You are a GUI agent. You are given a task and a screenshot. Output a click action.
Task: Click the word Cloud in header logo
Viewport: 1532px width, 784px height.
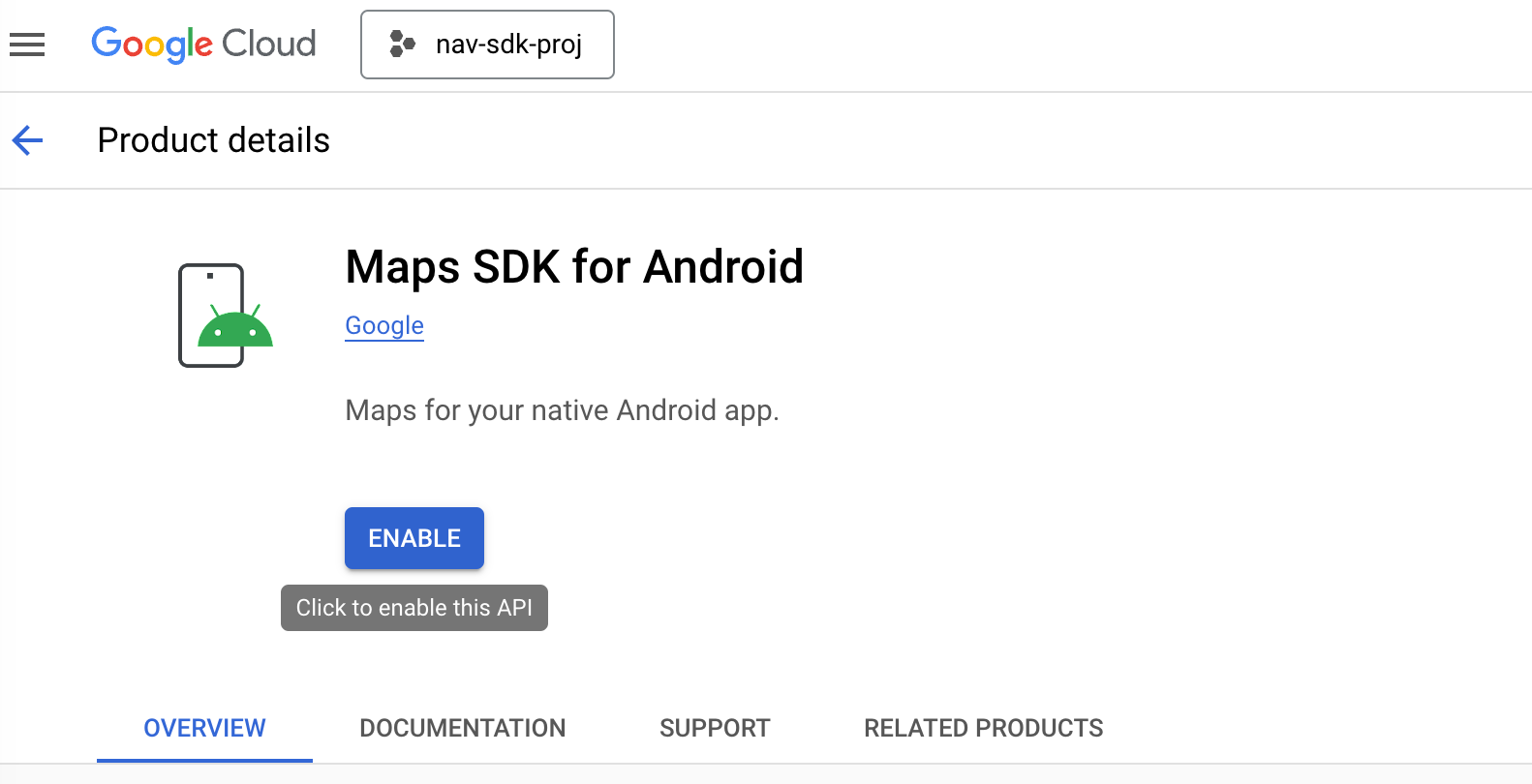tap(268, 45)
